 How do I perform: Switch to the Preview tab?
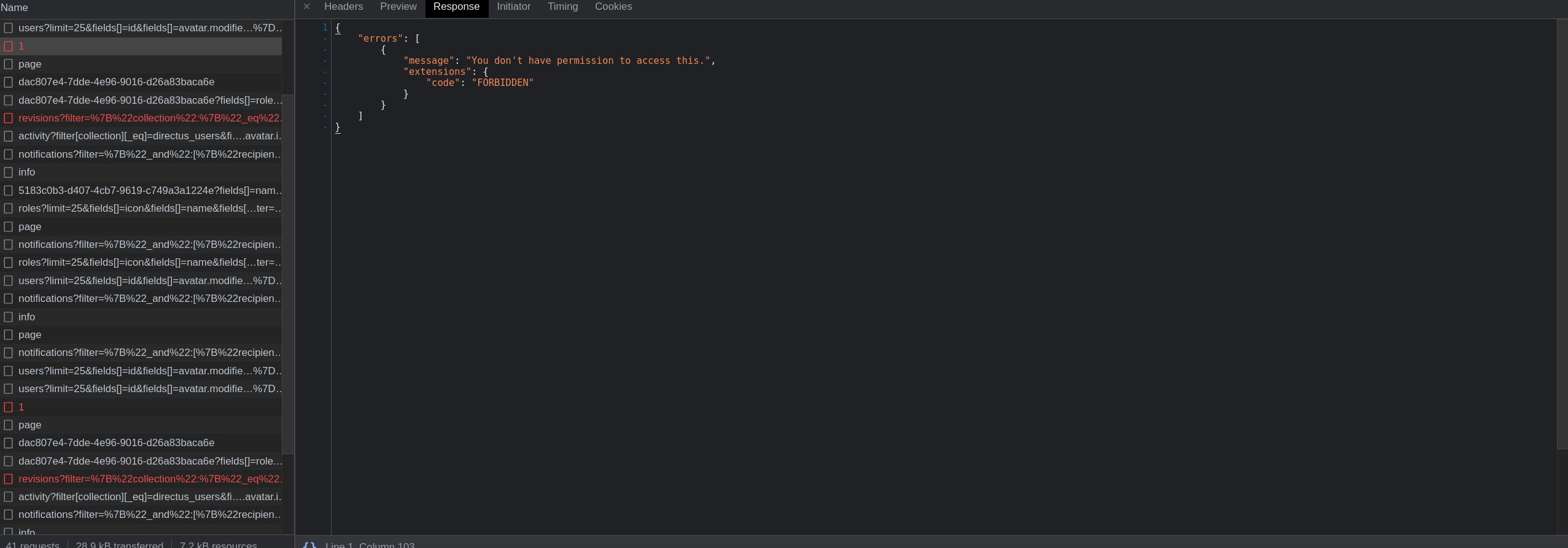pyautogui.click(x=398, y=7)
